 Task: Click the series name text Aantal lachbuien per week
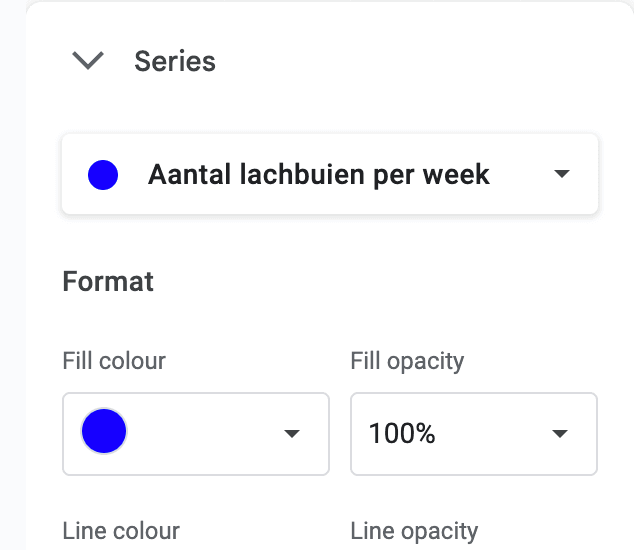[x=319, y=175]
